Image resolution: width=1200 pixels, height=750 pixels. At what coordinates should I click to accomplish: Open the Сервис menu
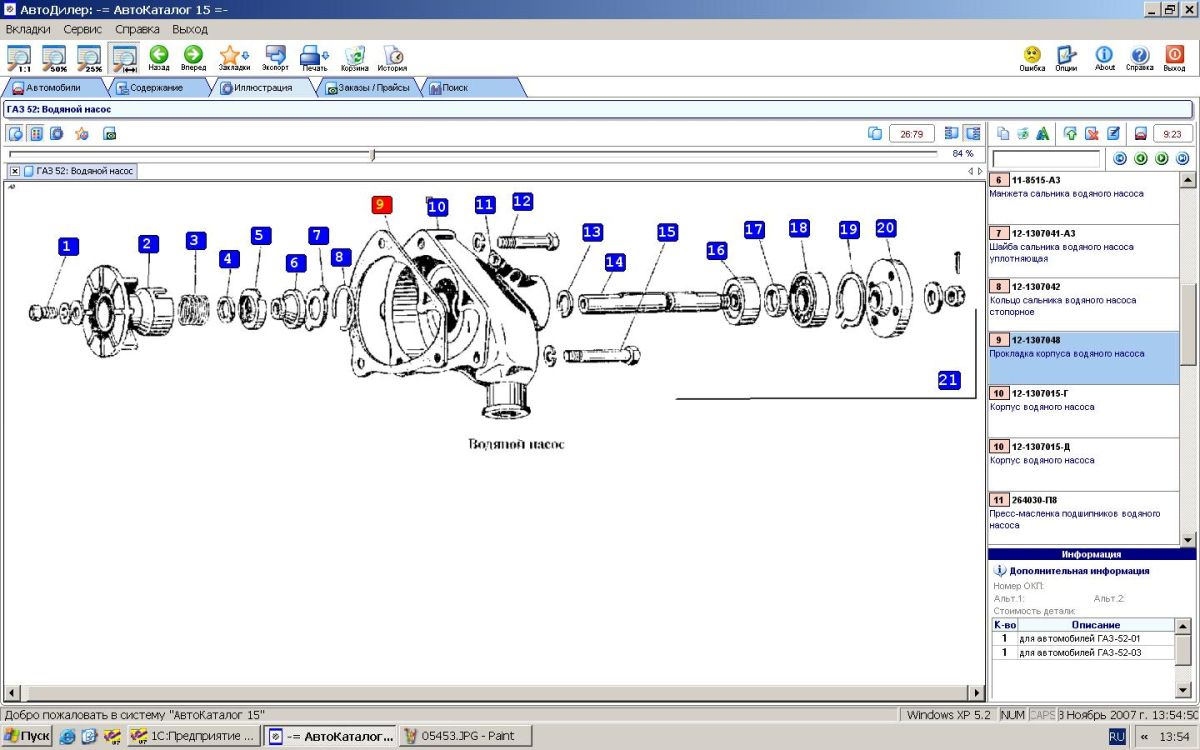click(82, 29)
